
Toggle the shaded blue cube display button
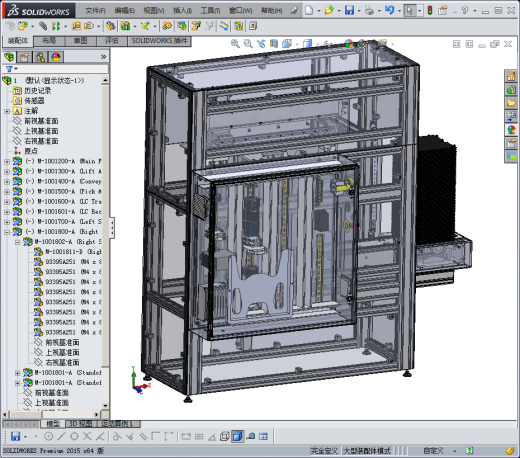click(238, 436)
